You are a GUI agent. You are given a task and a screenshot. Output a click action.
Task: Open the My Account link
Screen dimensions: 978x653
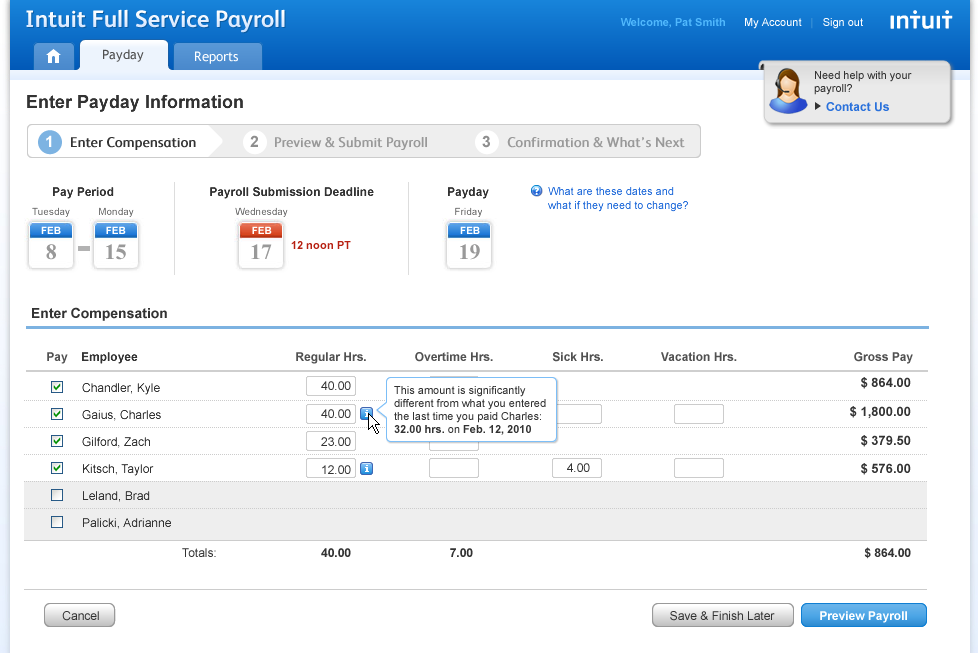tap(772, 22)
